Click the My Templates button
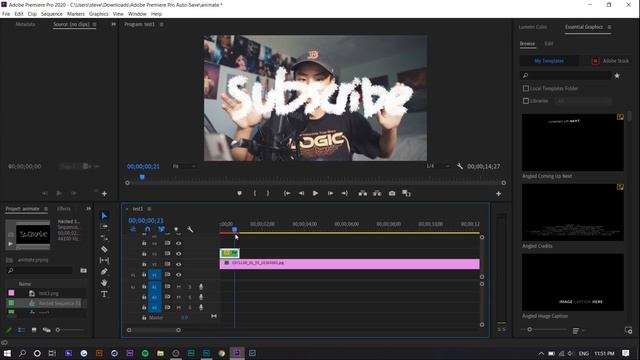This screenshot has width=640, height=360. pyautogui.click(x=549, y=61)
